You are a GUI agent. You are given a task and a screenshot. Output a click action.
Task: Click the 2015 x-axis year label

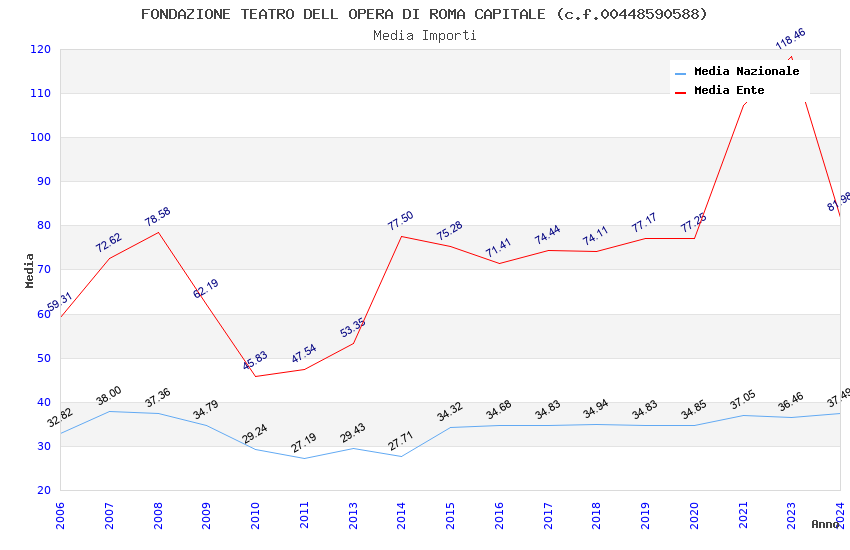coord(450,515)
